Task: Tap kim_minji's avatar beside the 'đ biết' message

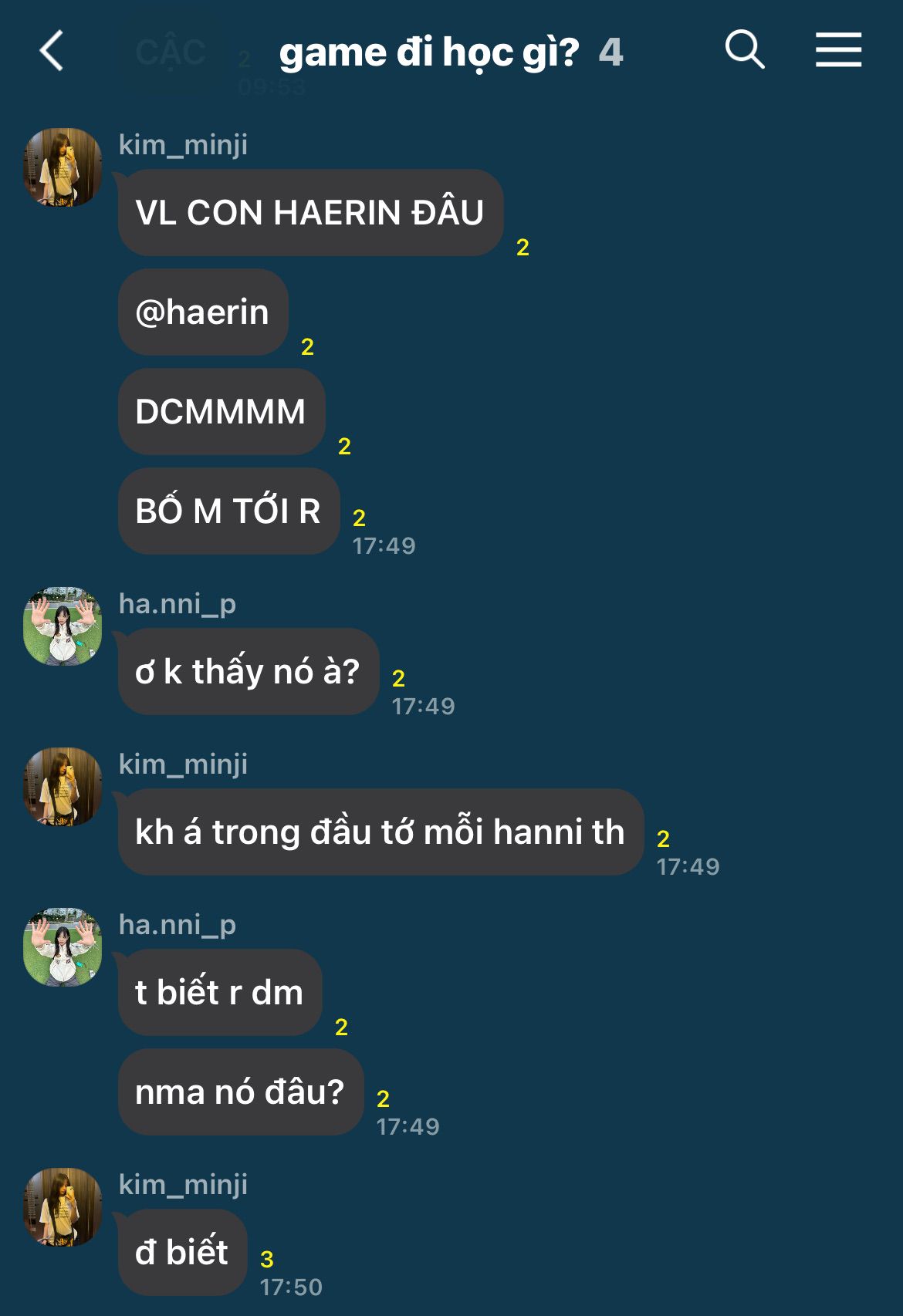Action: click(x=63, y=1206)
